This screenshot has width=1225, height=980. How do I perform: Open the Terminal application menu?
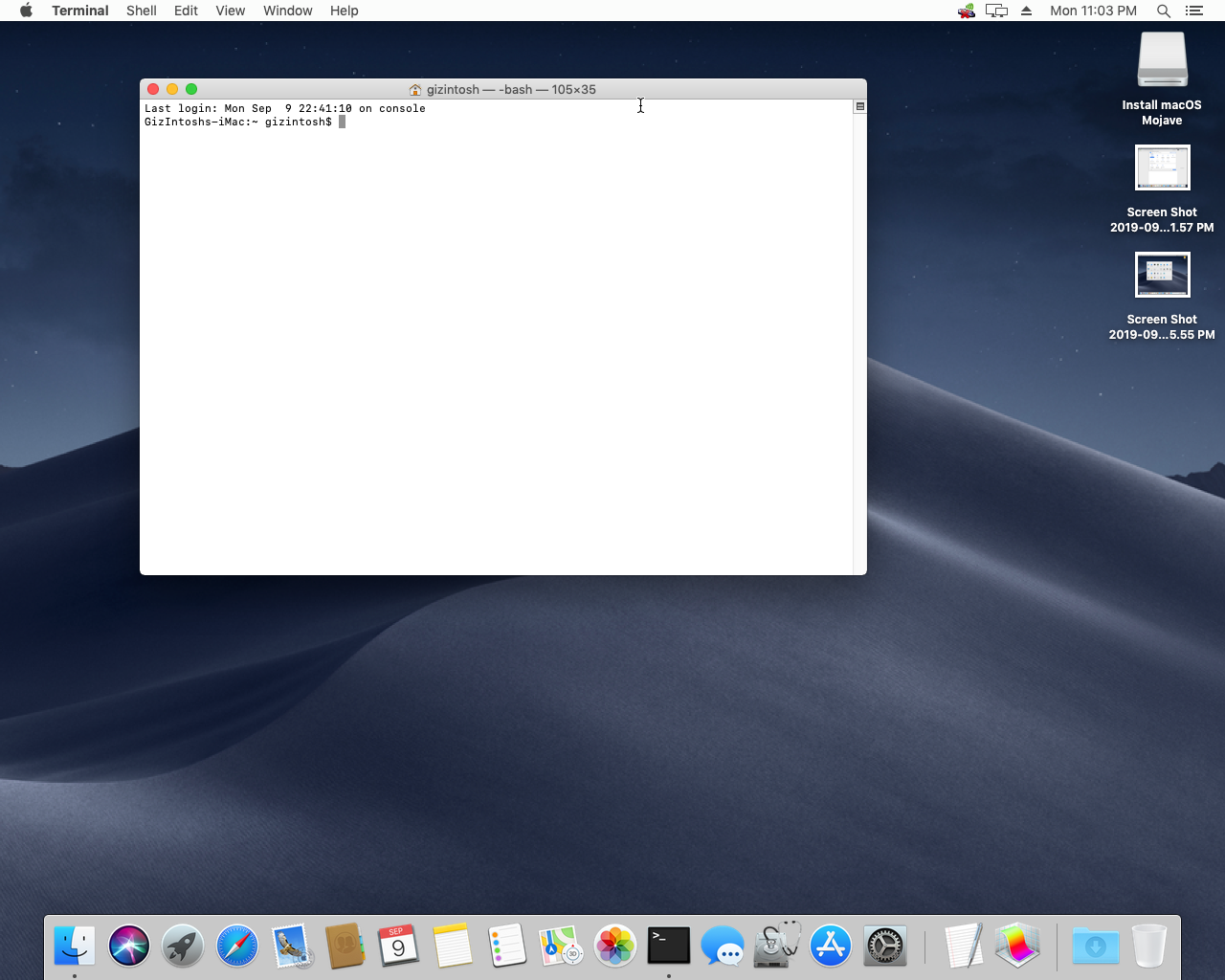(x=80, y=11)
